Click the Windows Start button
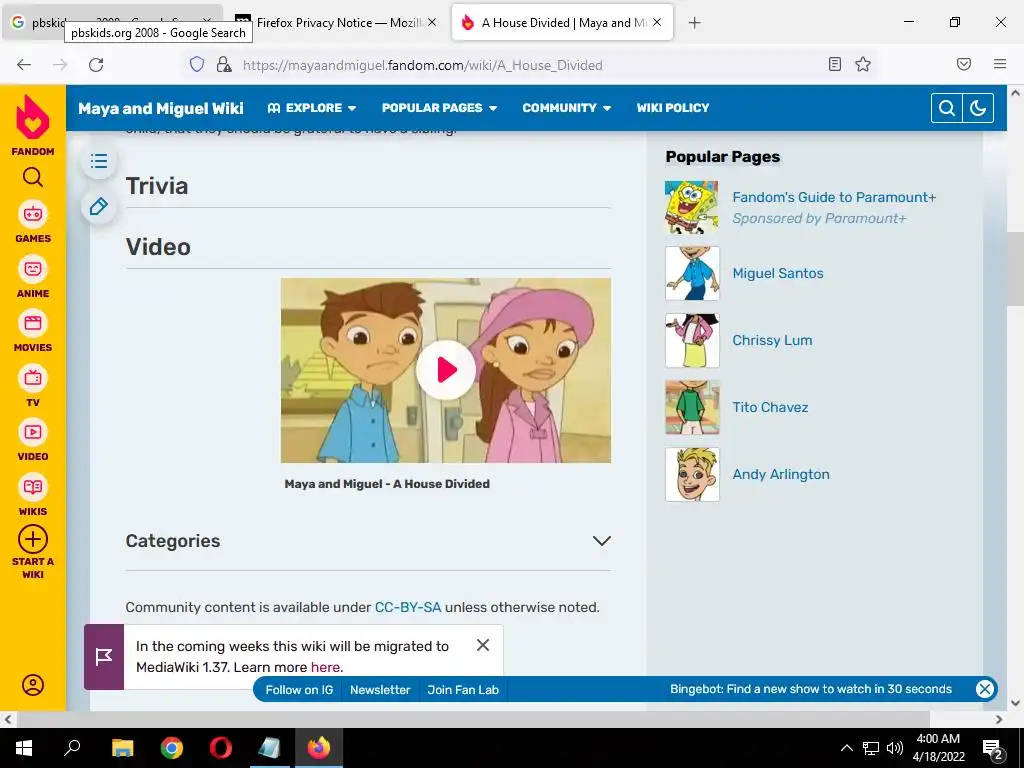The image size is (1024, 768). pos(24,748)
